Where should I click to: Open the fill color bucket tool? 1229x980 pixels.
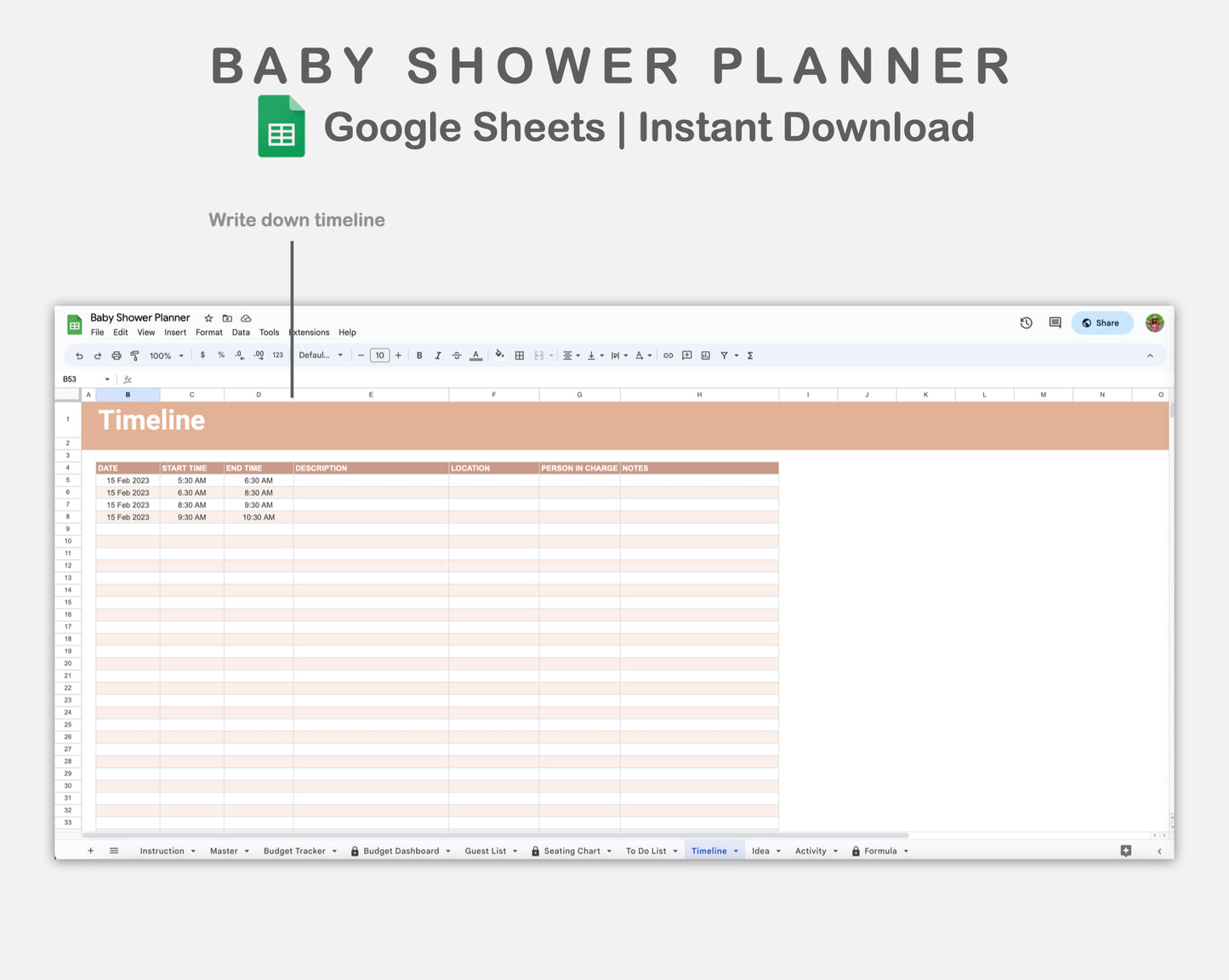[499, 356]
